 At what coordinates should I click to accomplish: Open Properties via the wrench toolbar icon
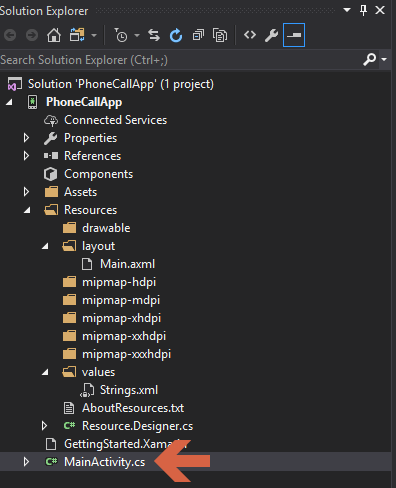click(271, 35)
